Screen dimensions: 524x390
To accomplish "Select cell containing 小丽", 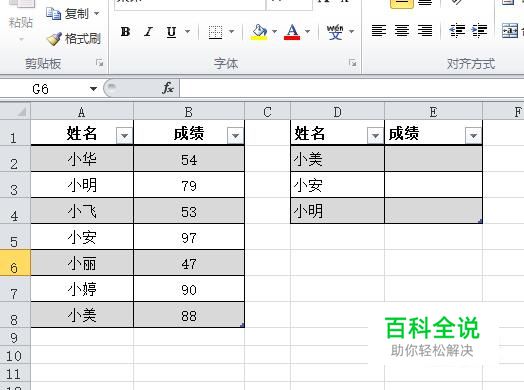I will coord(82,263).
